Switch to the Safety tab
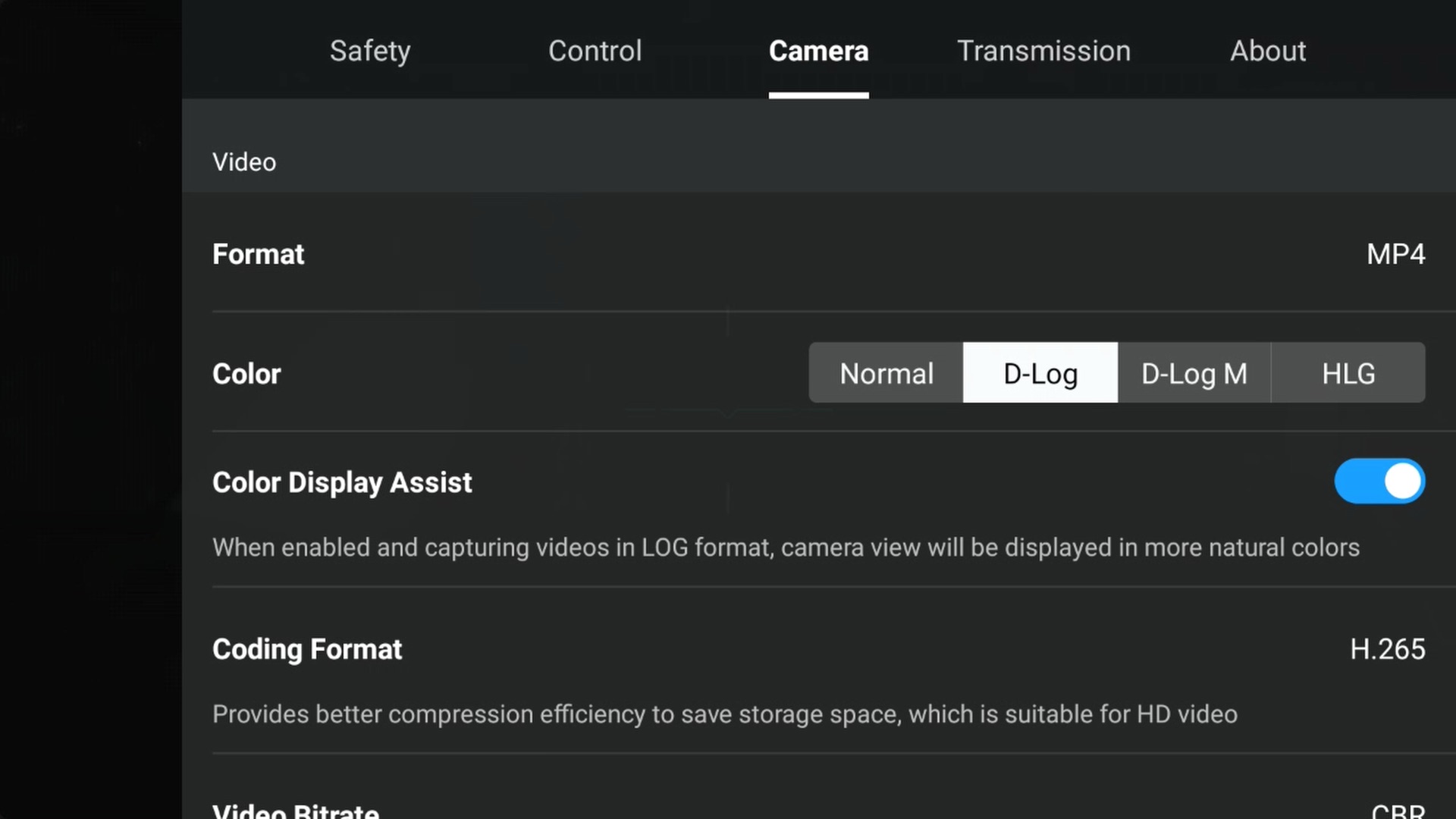Viewport: 1456px width, 819px height. 370,51
